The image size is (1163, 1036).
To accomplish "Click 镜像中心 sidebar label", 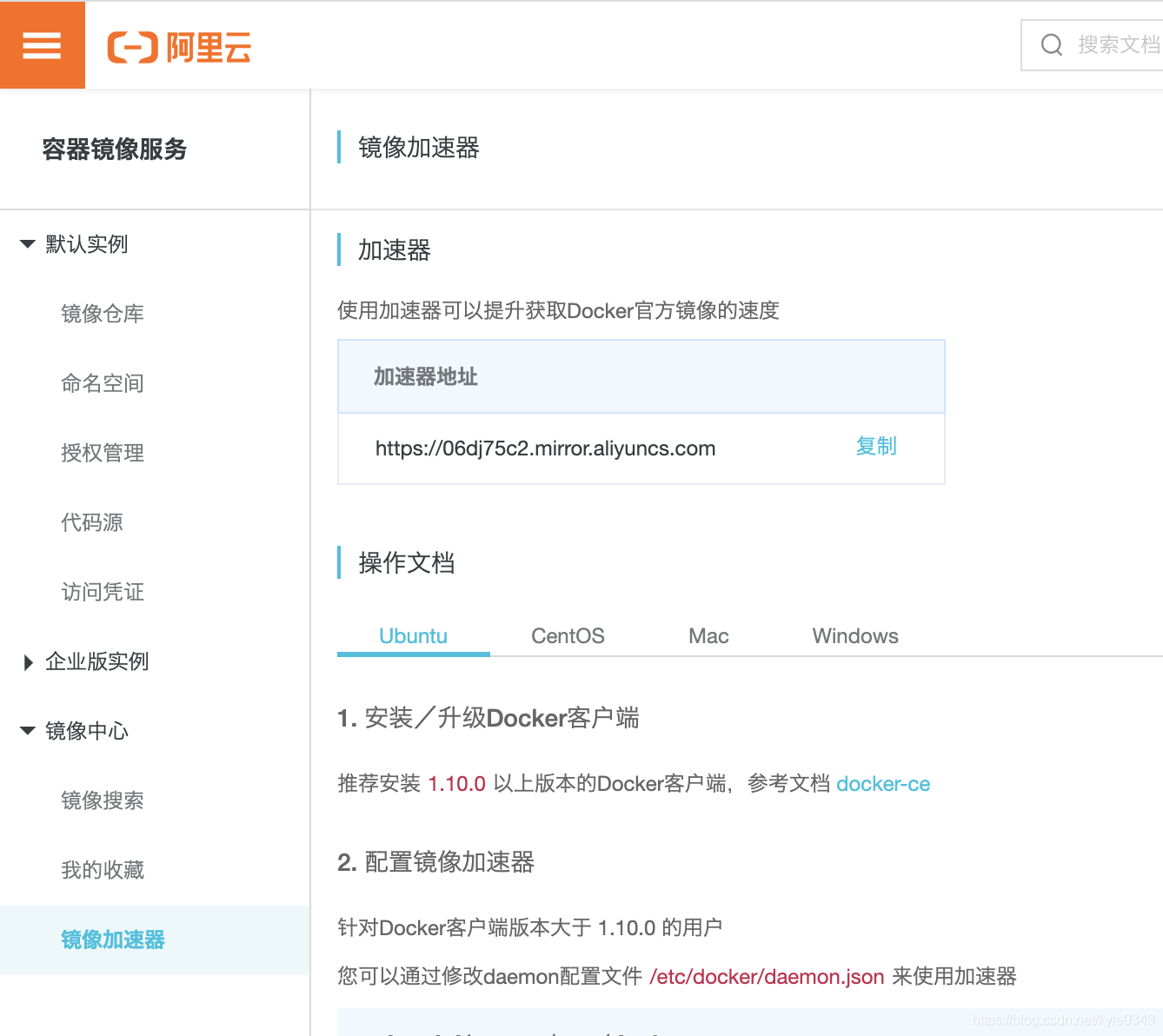I will point(87,731).
